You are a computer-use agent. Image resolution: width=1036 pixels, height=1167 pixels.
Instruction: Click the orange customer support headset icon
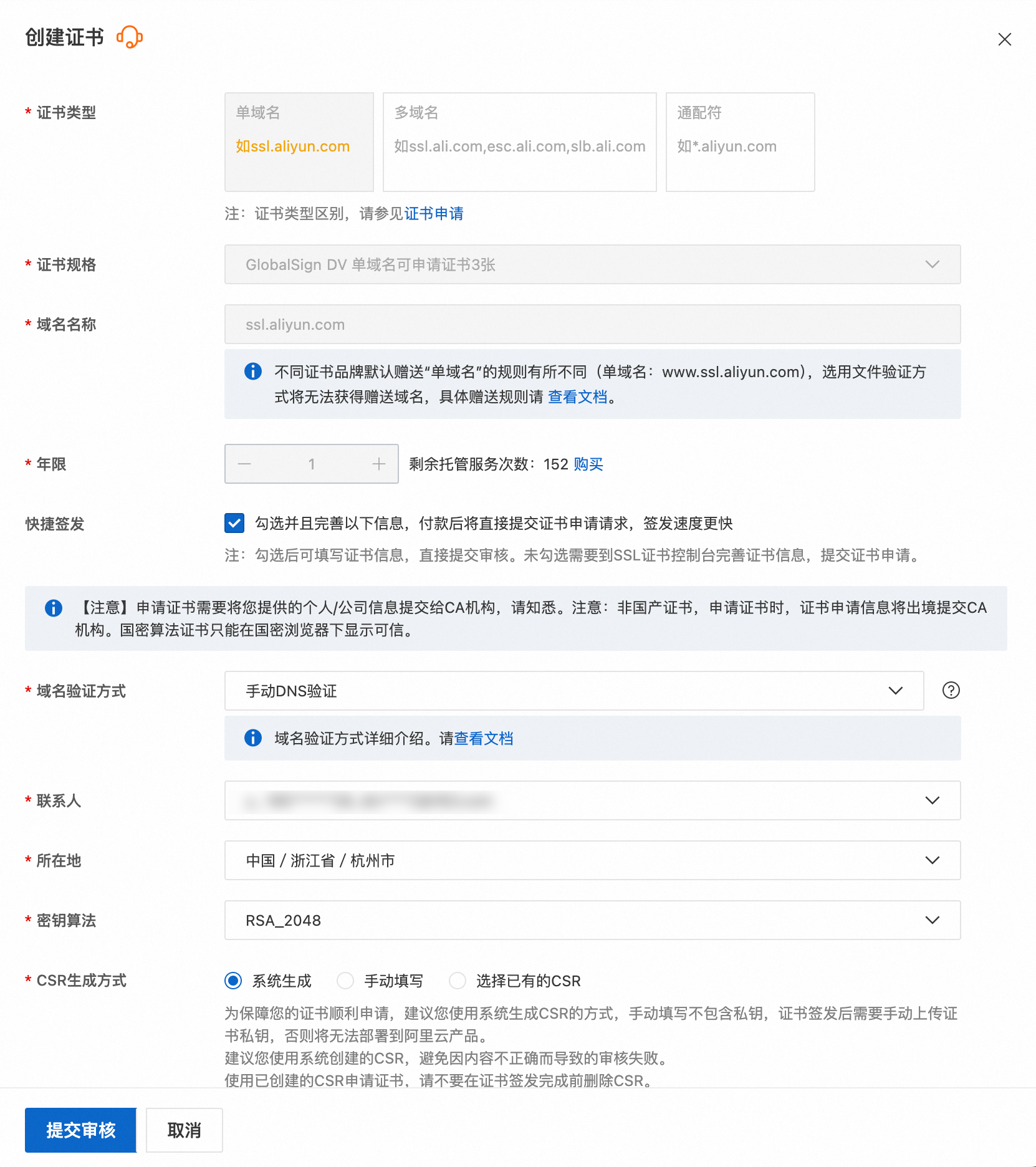pyautogui.click(x=130, y=37)
